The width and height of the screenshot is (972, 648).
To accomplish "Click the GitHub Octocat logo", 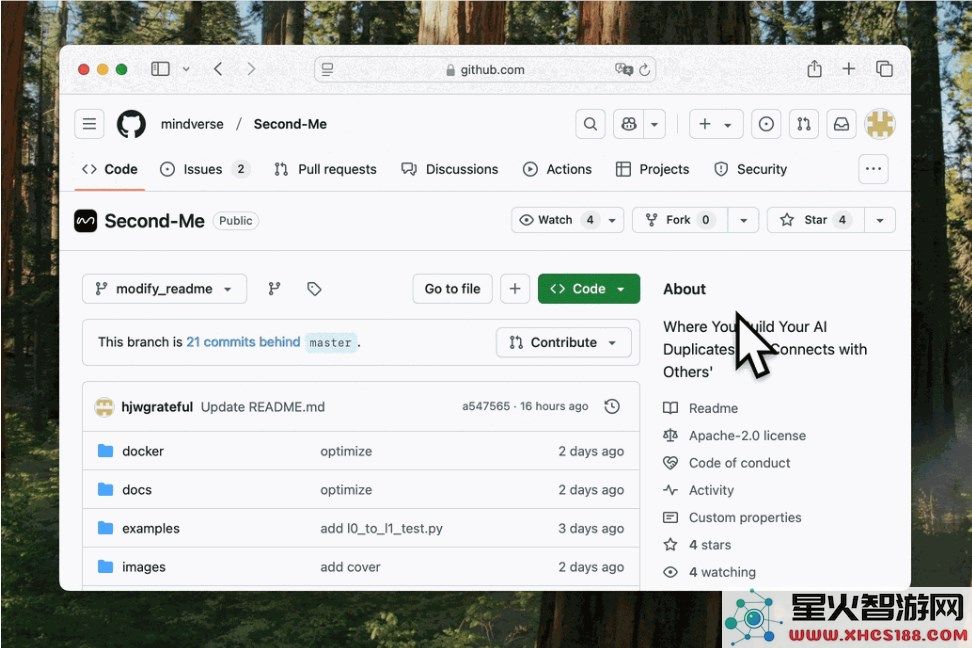I will point(131,124).
